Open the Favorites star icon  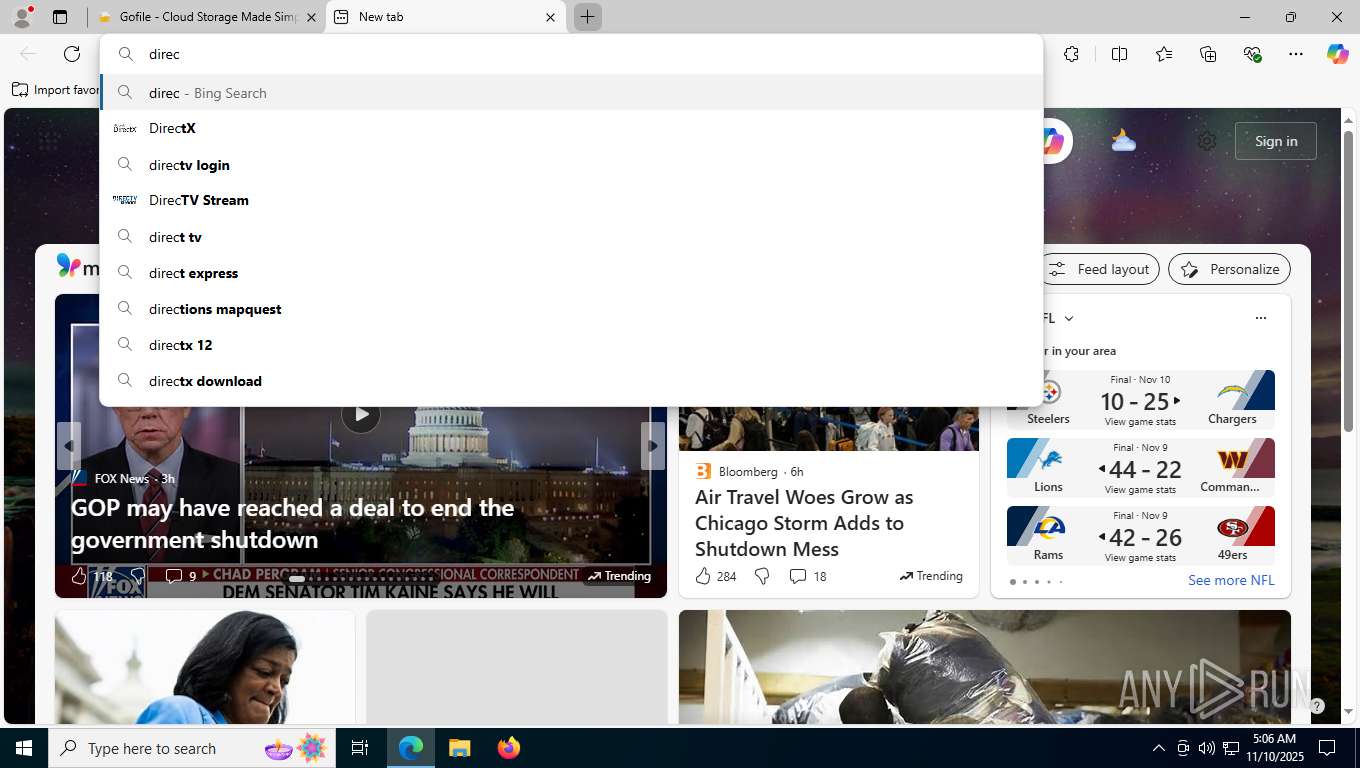point(1164,54)
